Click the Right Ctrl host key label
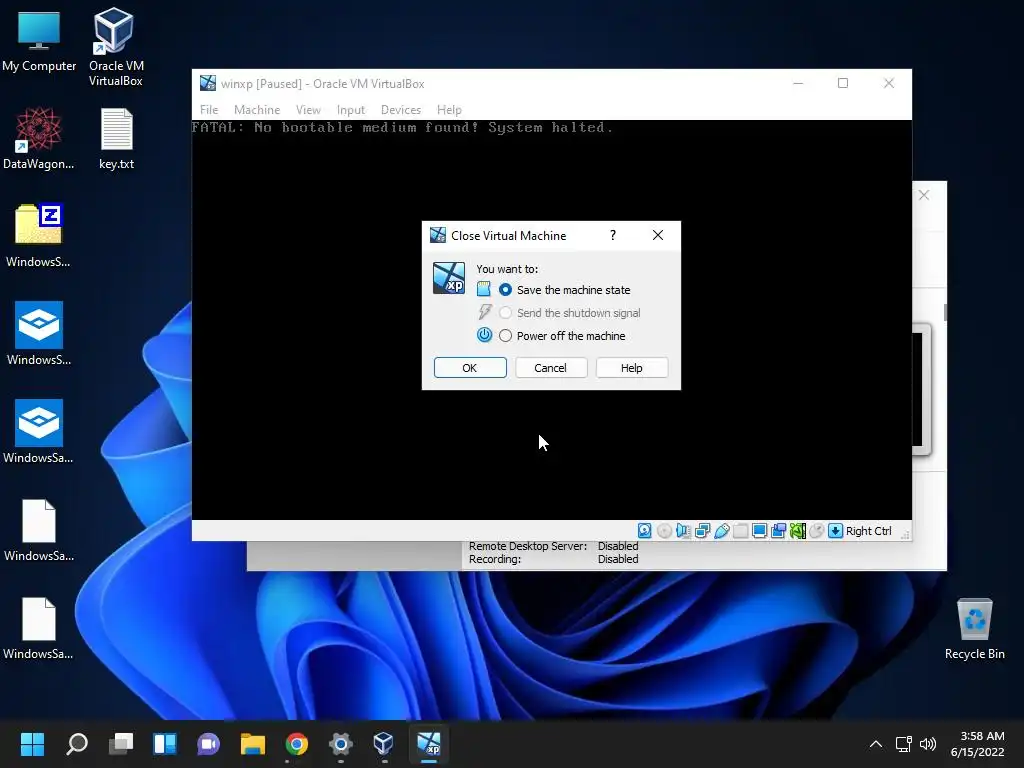1024x768 pixels. pos(869,531)
